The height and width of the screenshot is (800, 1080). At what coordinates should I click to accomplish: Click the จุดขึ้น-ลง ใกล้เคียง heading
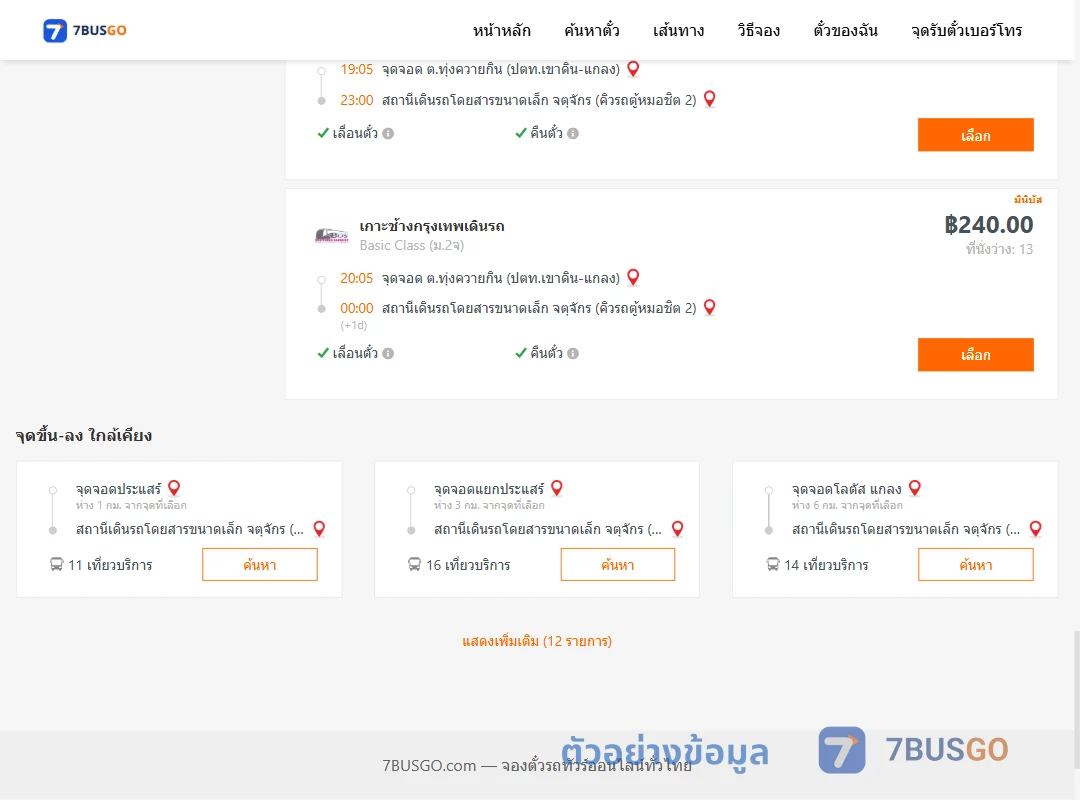(x=84, y=435)
